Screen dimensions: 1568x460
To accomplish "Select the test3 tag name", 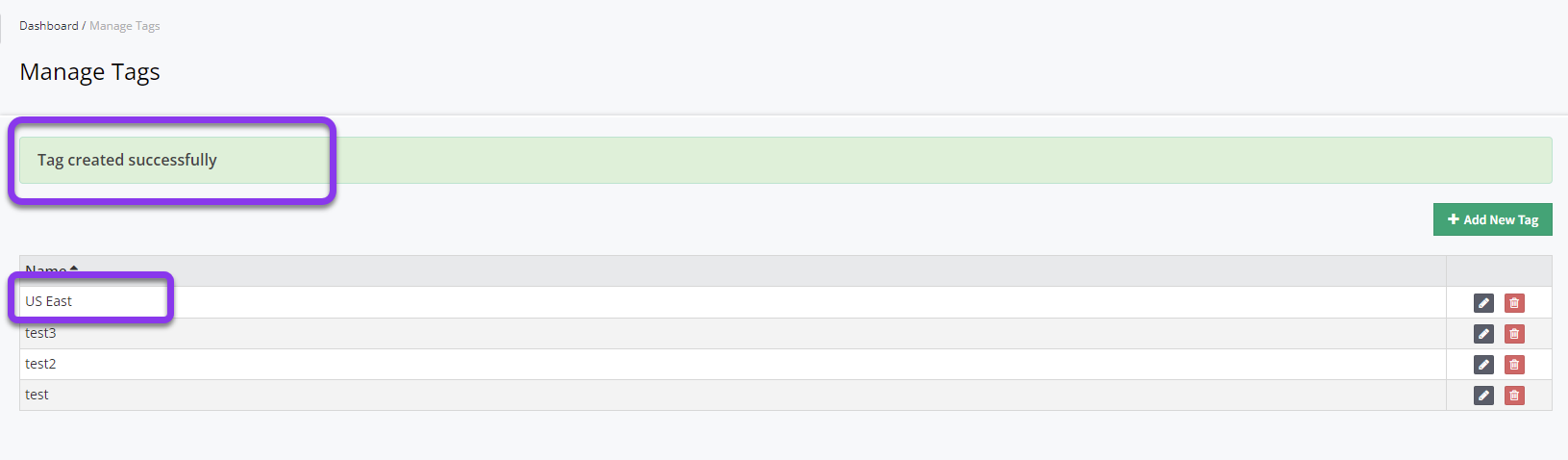I will [40, 333].
